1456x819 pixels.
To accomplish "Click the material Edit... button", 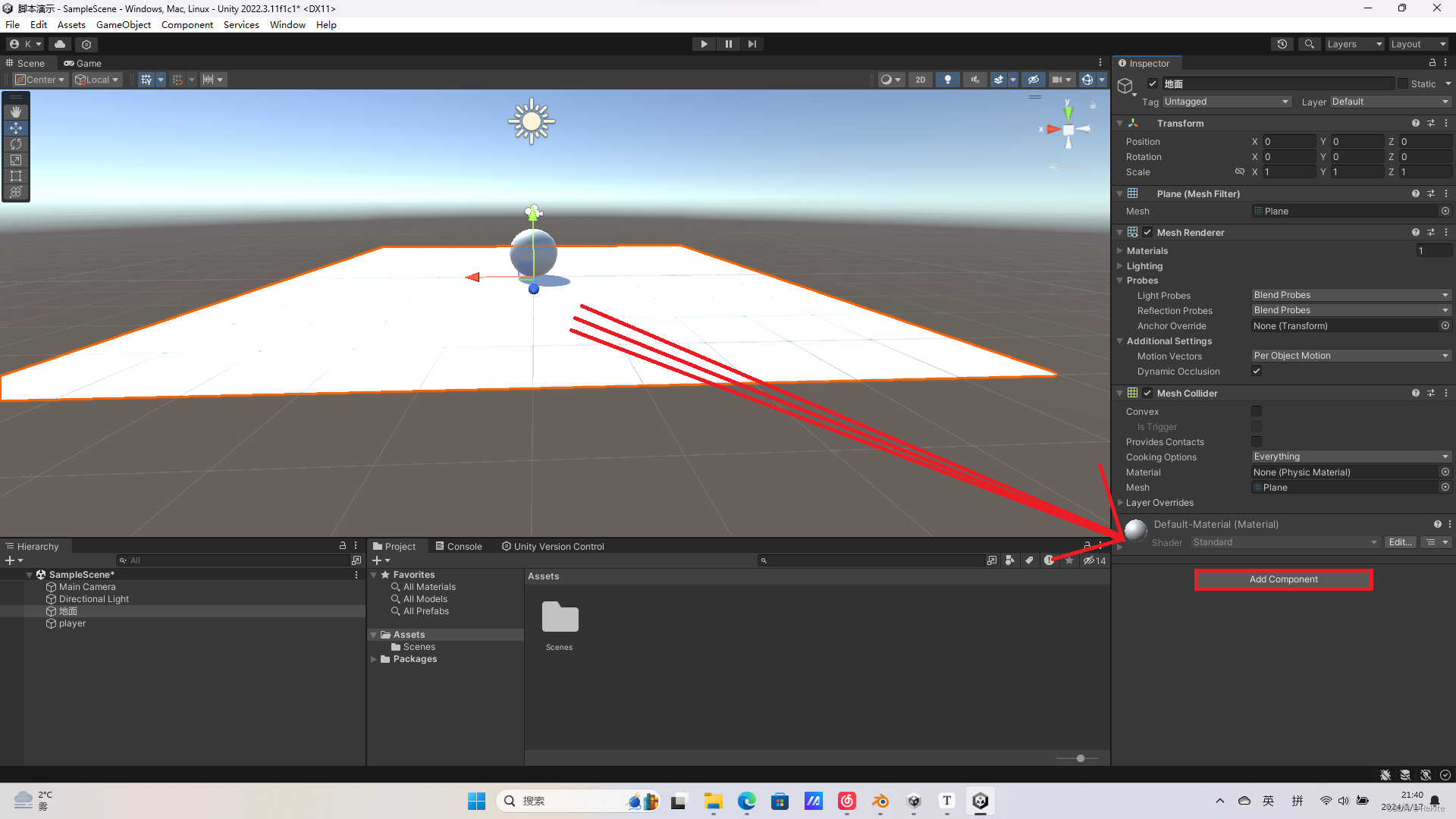I will (x=1400, y=542).
